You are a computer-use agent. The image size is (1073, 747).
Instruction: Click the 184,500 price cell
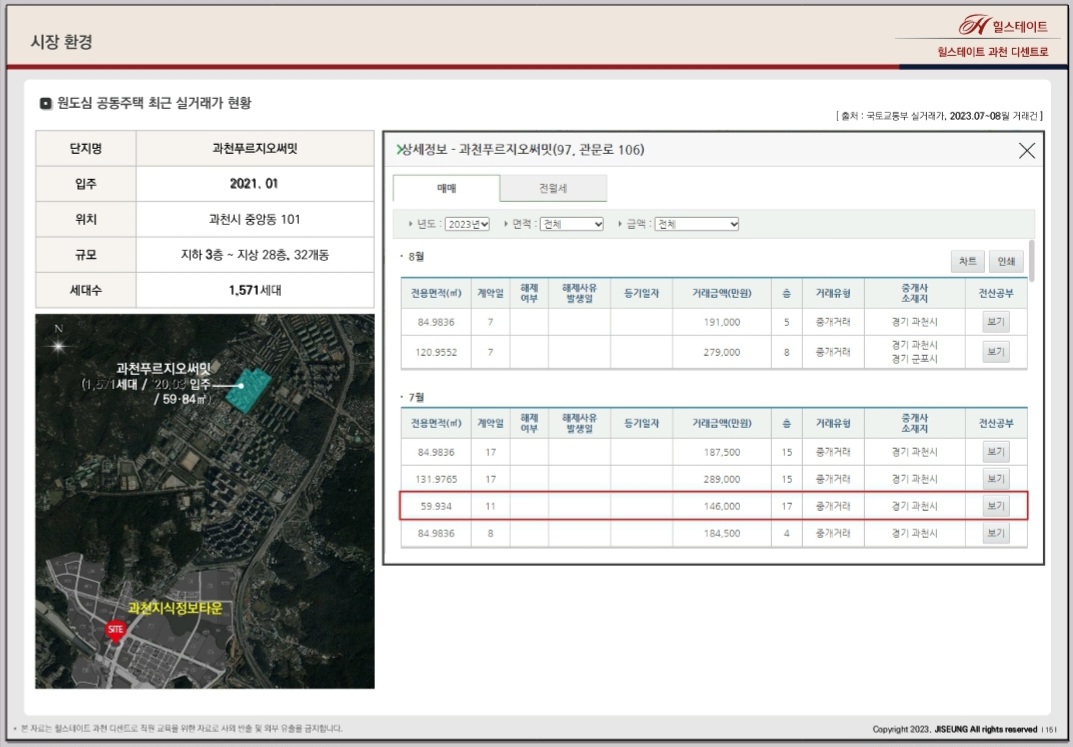(x=721, y=533)
